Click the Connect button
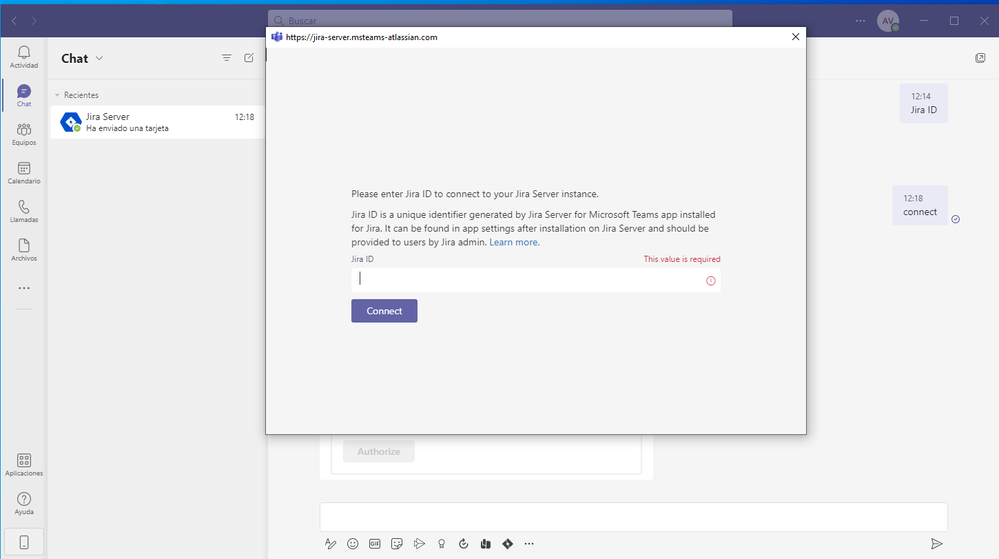Image resolution: width=999 pixels, height=559 pixels. point(384,311)
